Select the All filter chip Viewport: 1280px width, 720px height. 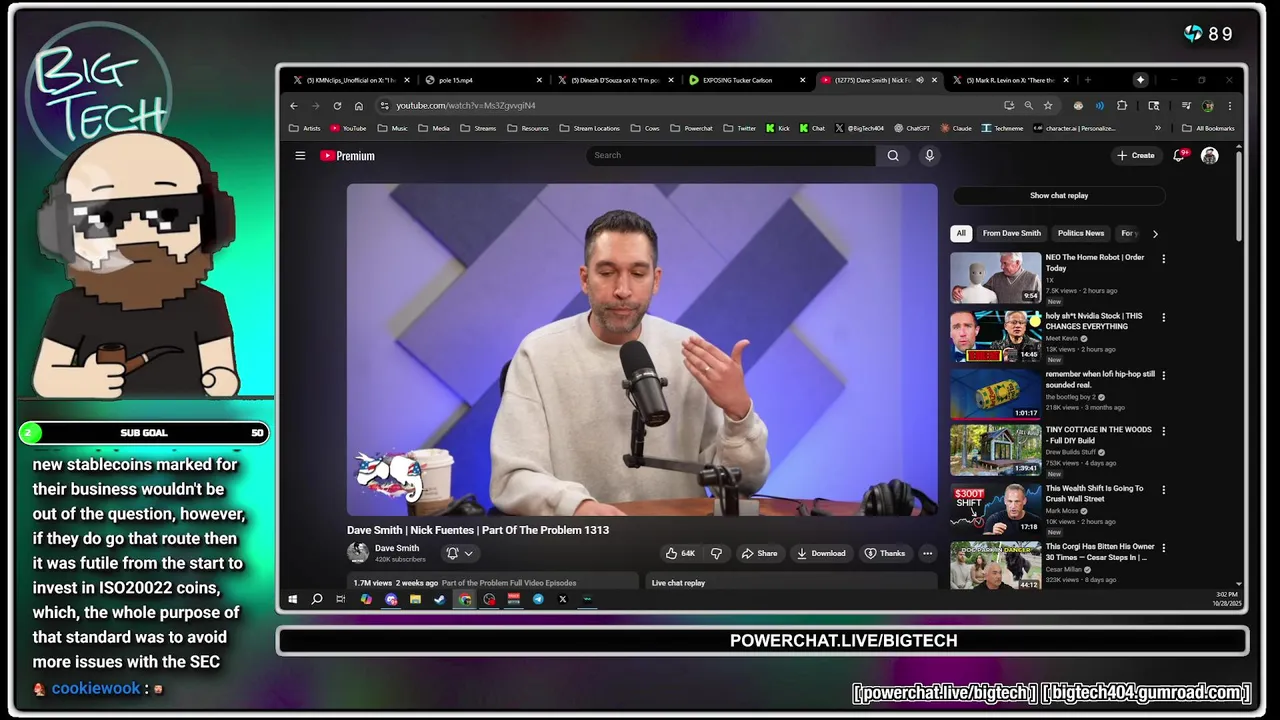[x=961, y=233]
